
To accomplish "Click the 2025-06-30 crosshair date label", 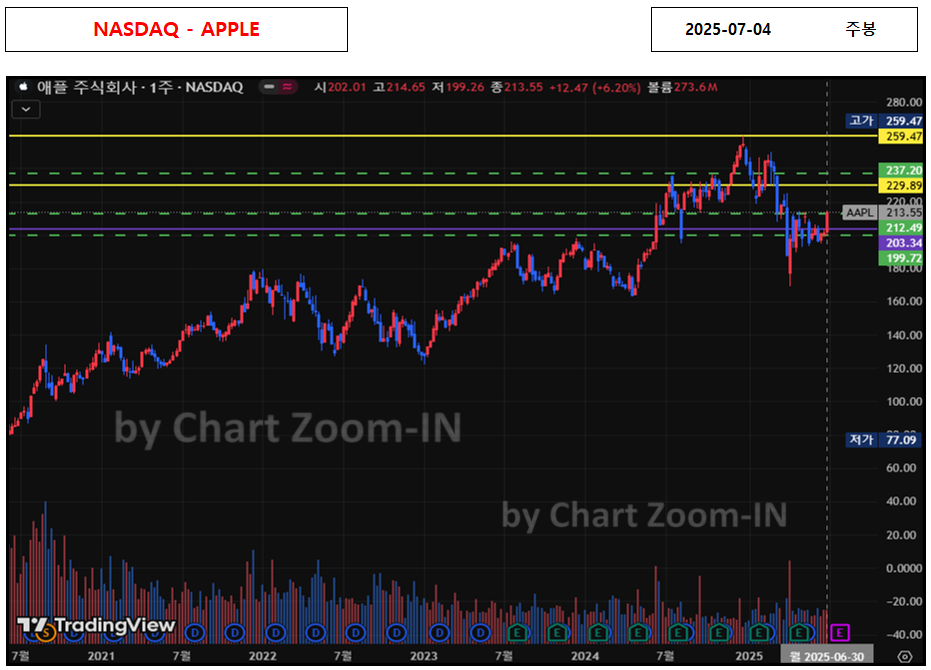I will (x=826, y=656).
